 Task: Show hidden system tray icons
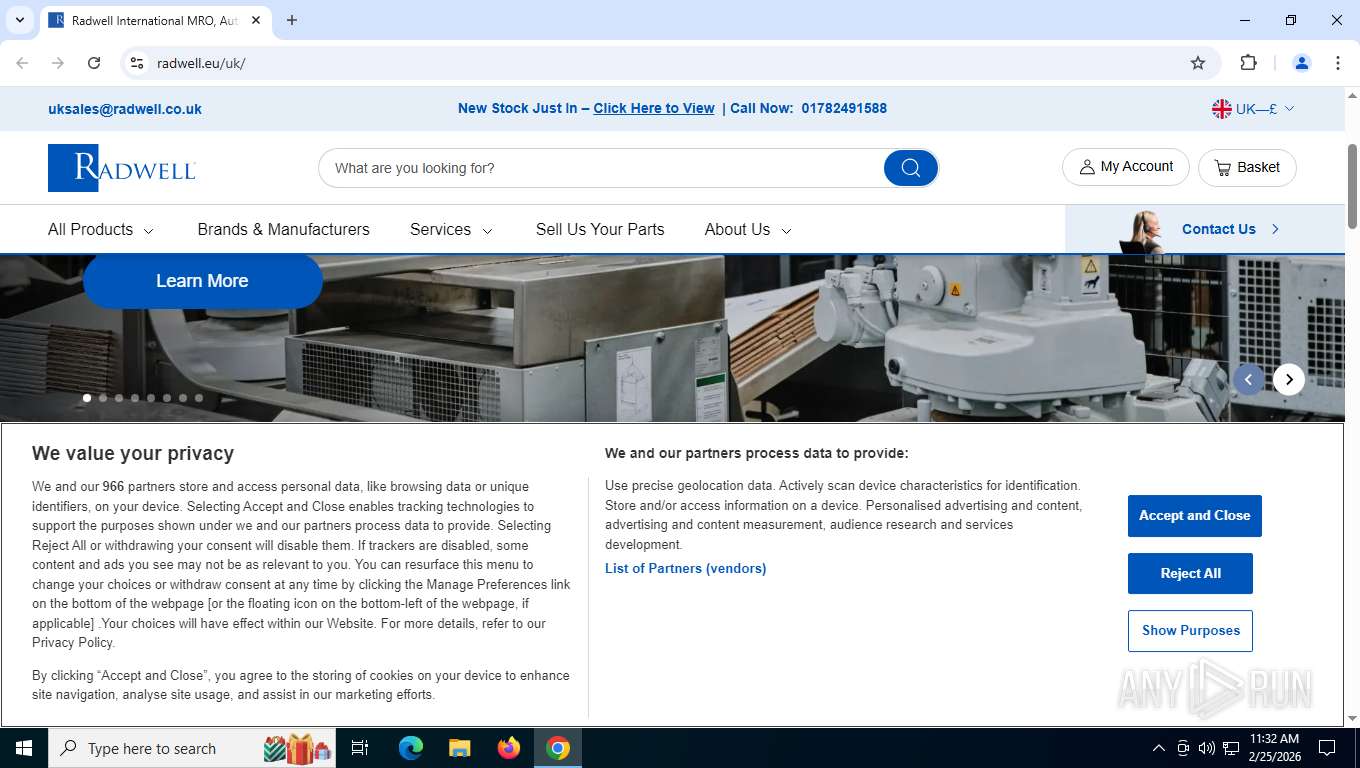point(1159,748)
